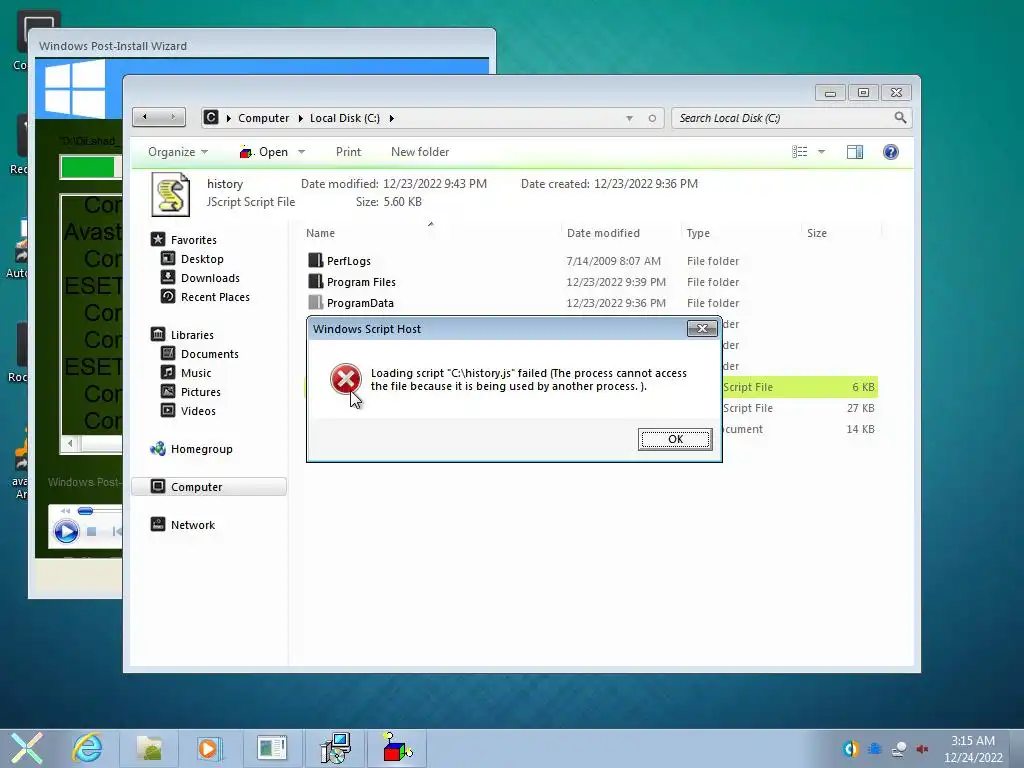Viewport: 1024px width, 768px height.
Task: Click the blue Help icon
Action: 891,152
